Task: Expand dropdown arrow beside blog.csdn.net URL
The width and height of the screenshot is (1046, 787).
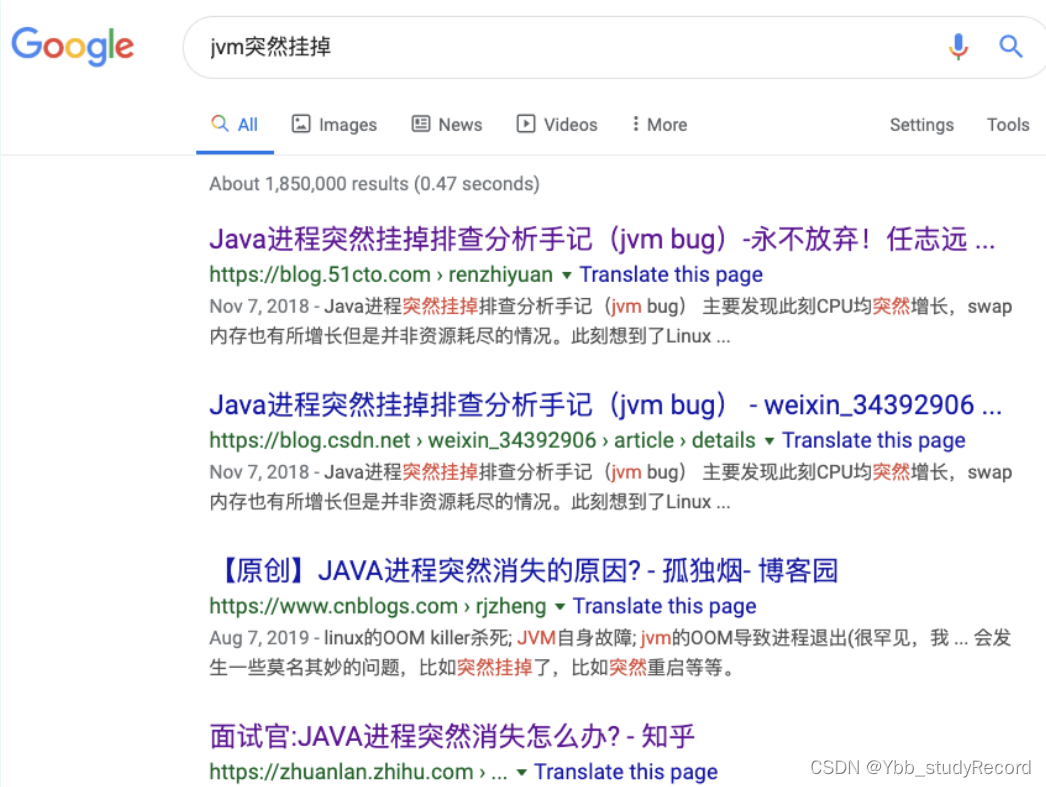Action: point(769,441)
